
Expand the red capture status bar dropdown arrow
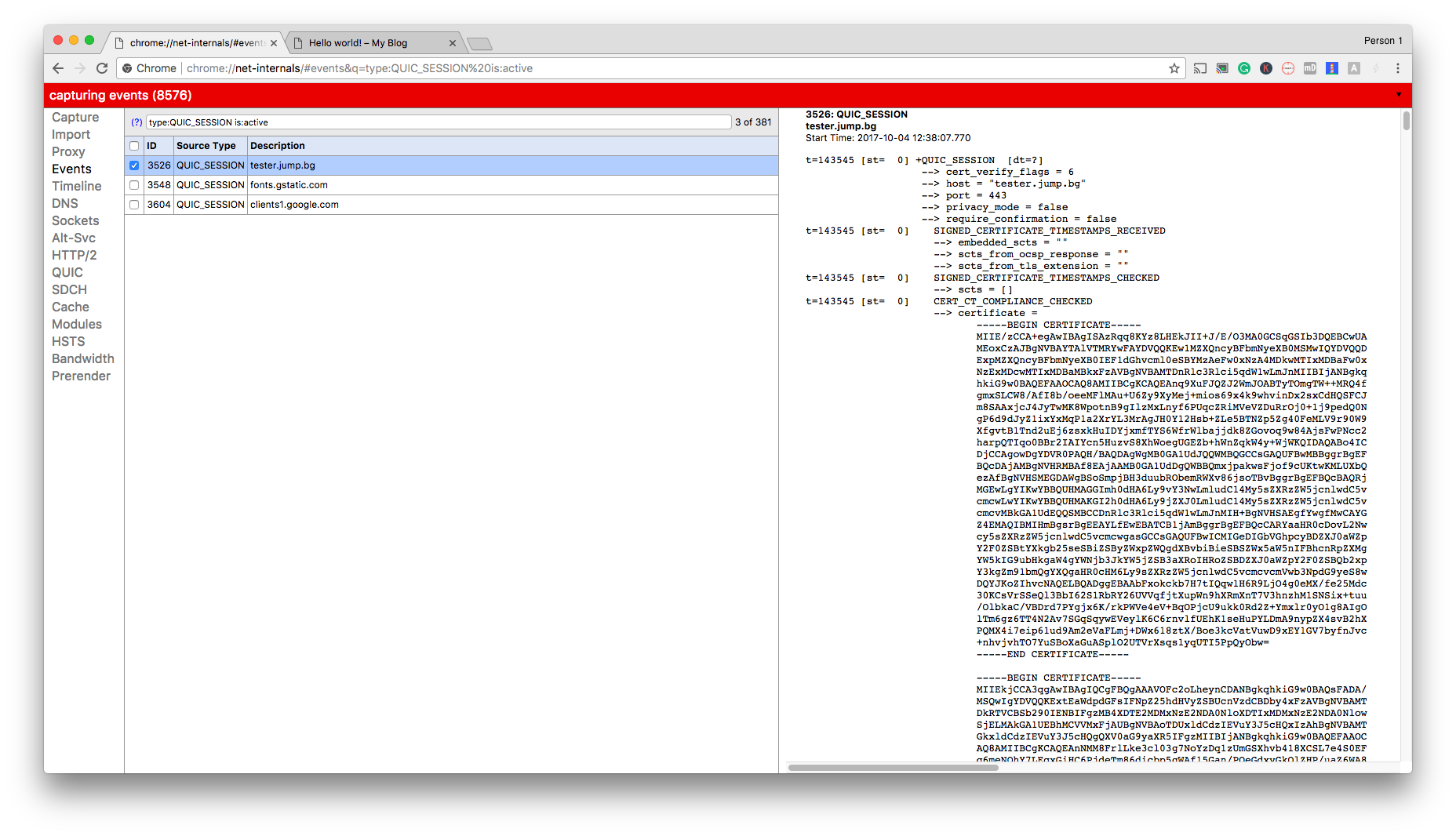1398,95
